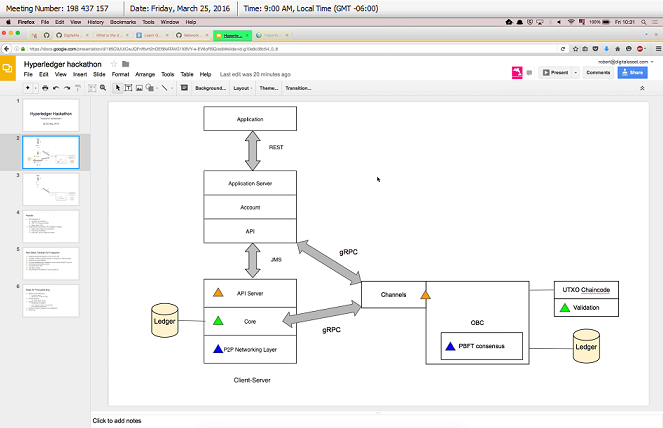663x428 pixels.
Task: Open the Firefox hamburger menu
Action: [658, 49]
